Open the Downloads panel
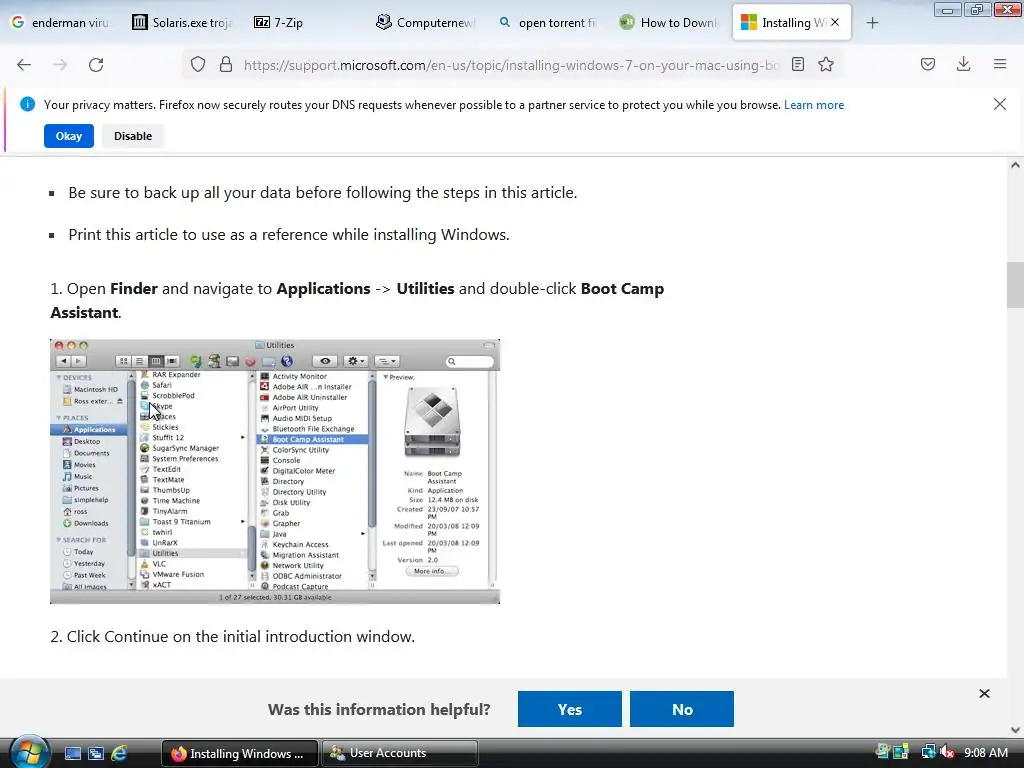1024x768 pixels. [963, 65]
